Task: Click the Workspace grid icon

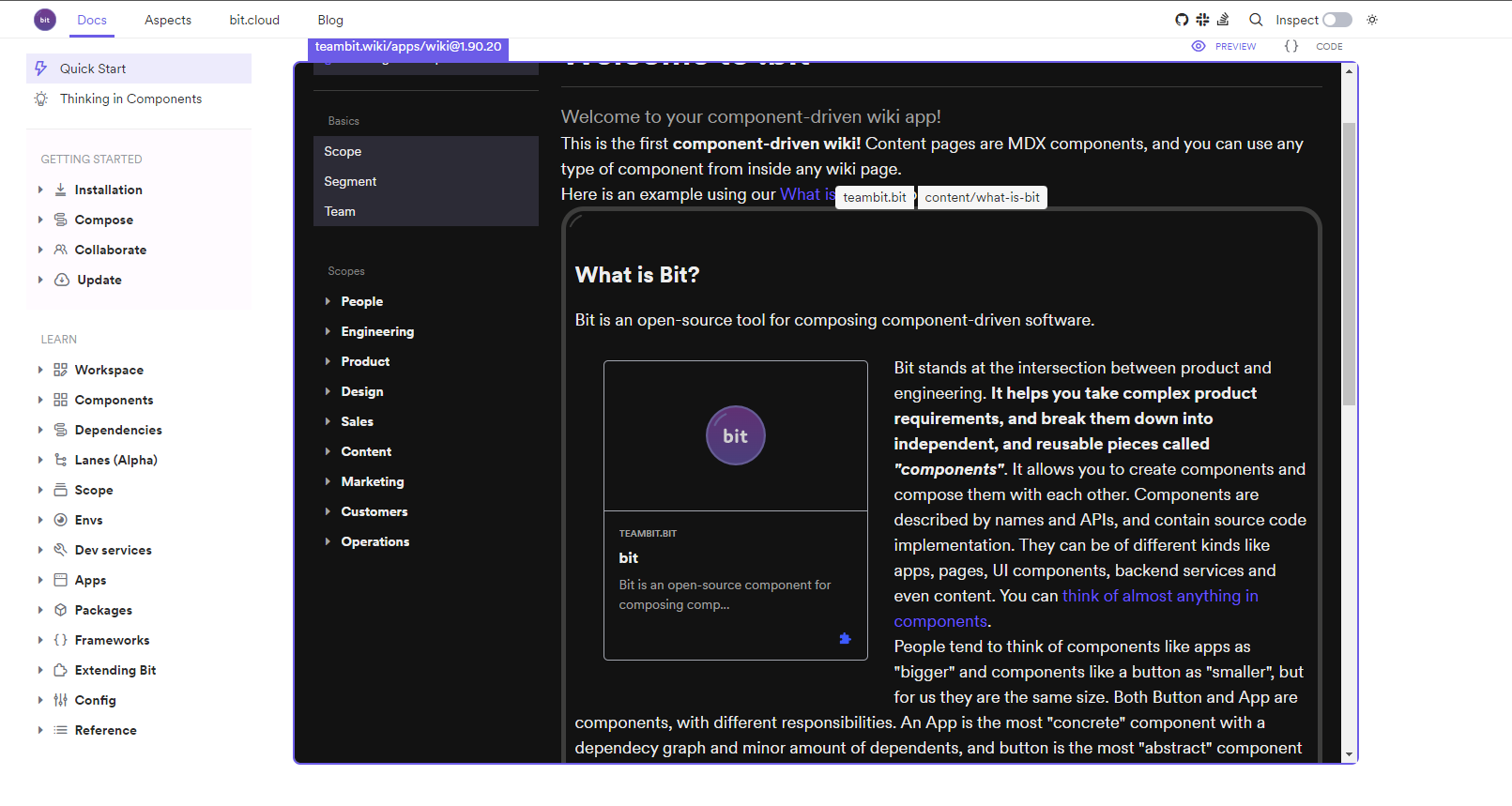Action: [60, 370]
